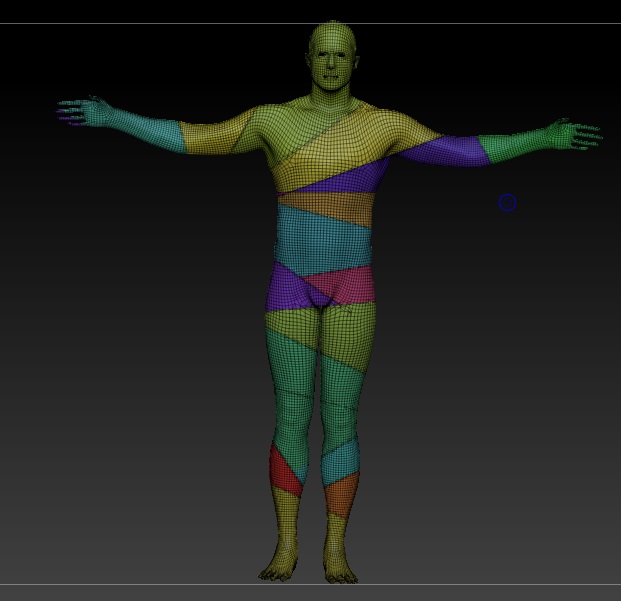The image size is (621, 601).
Task: Click the orange polygroup on the lower leg
Action: coord(341,496)
